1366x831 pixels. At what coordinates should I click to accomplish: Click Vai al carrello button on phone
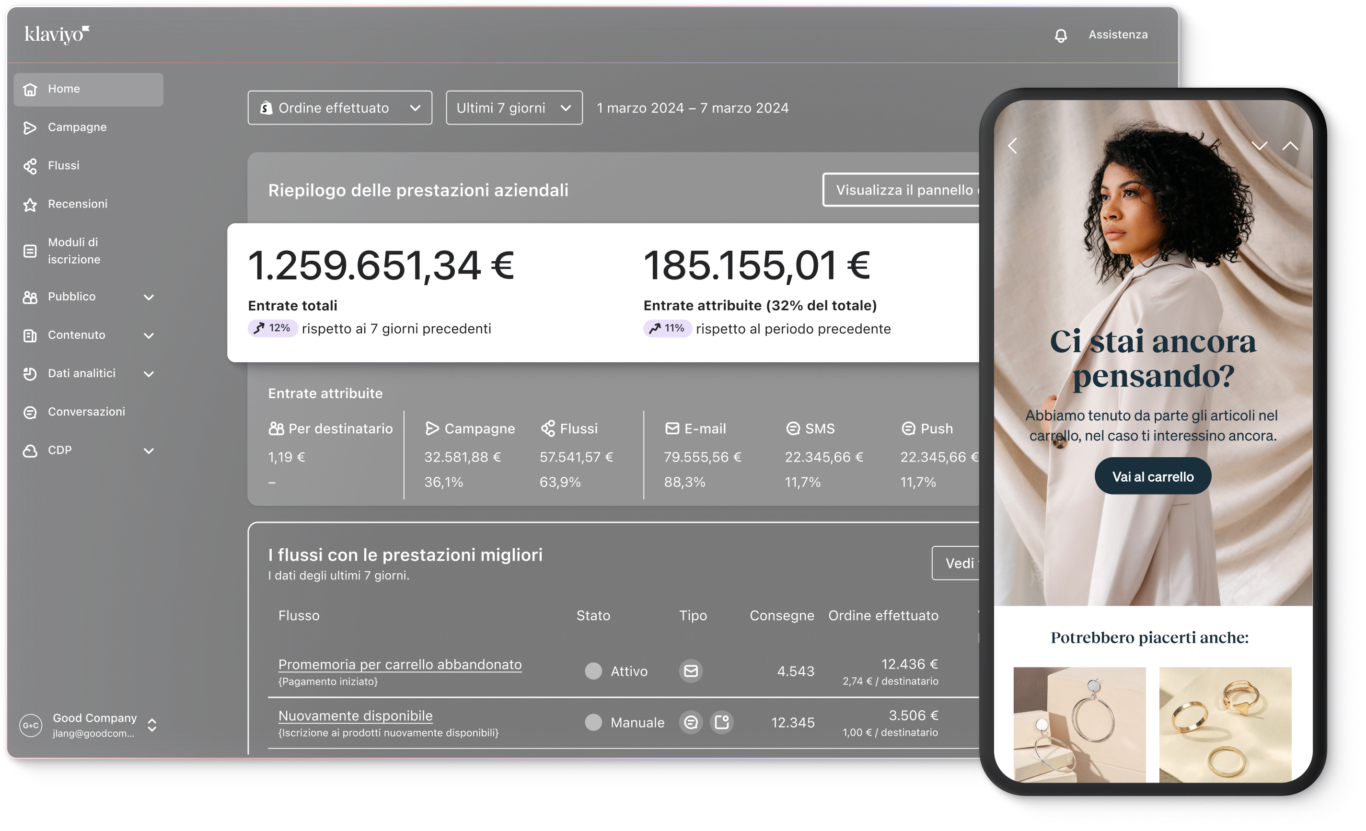coord(1153,477)
